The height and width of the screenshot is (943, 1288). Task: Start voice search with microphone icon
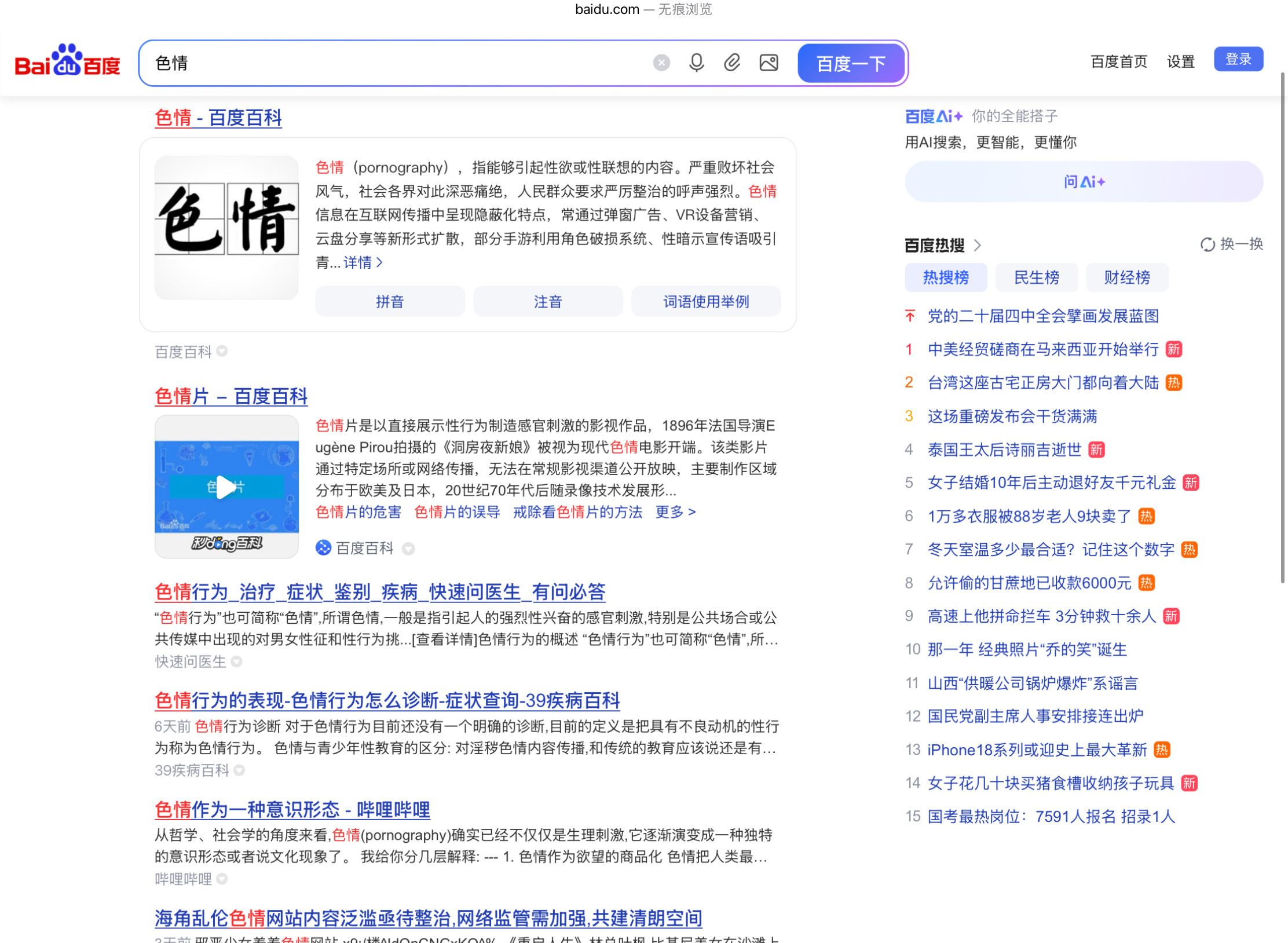(x=698, y=63)
